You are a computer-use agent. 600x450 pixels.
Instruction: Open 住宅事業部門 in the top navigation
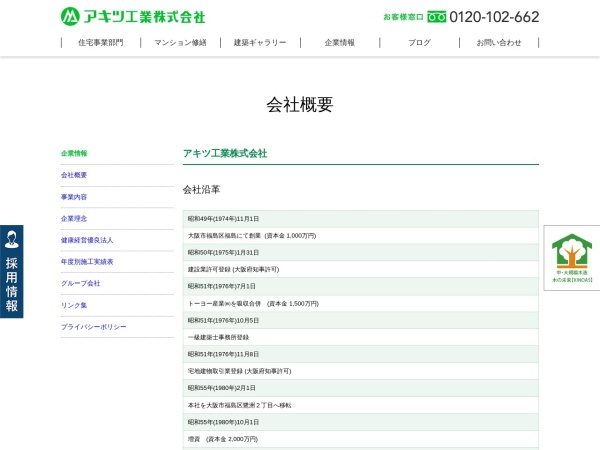[x=101, y=42]
